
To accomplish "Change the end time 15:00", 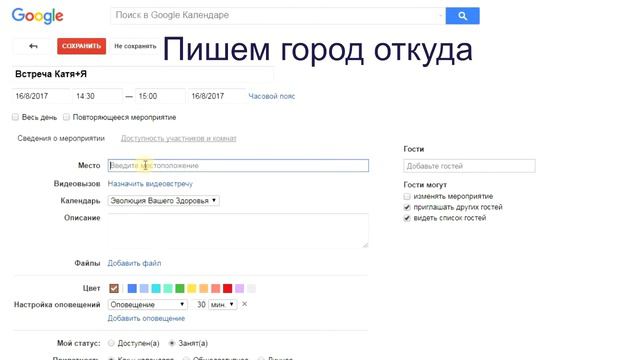I will pos(160,96).
